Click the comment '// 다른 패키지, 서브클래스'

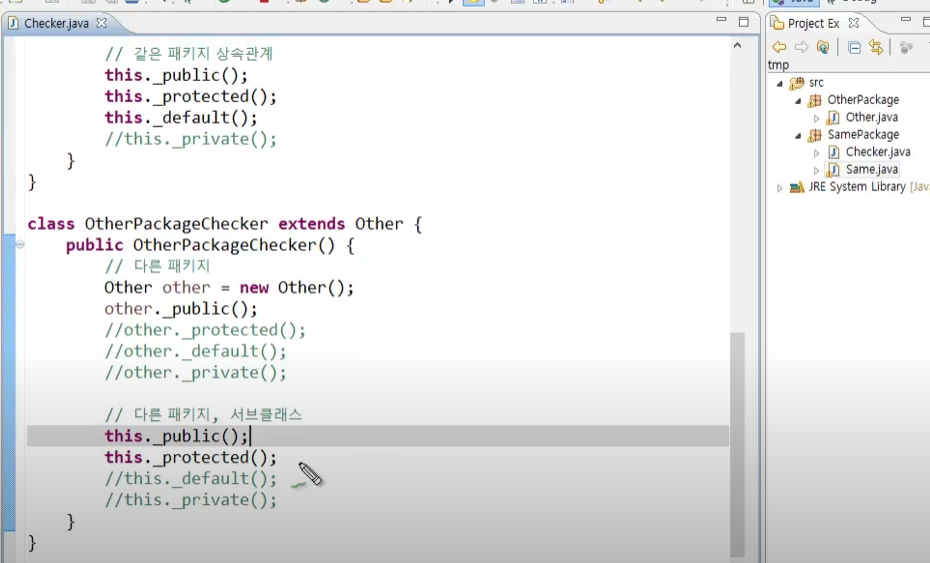point(203,415)
